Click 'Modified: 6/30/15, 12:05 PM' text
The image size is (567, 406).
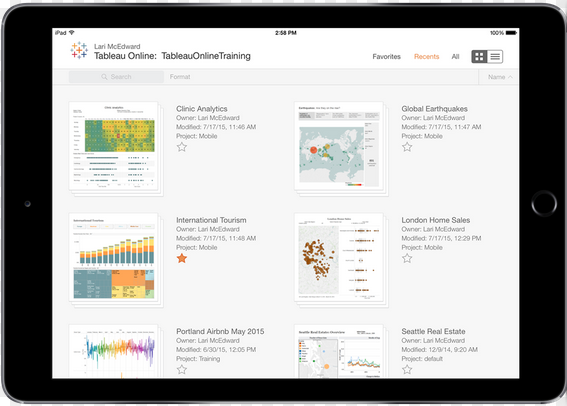click(x=216, y=350)
